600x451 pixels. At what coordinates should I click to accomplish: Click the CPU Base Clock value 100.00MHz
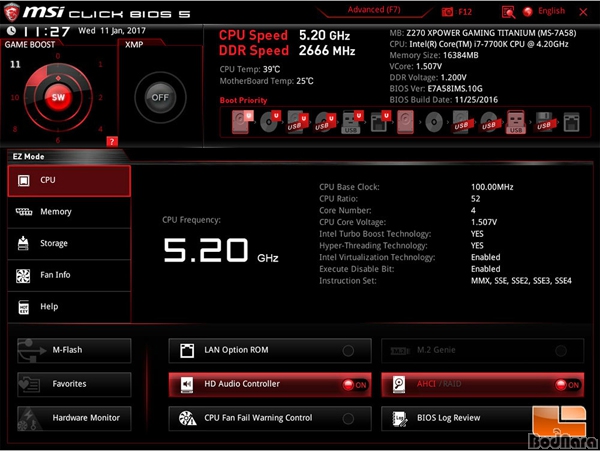(492, 187)
